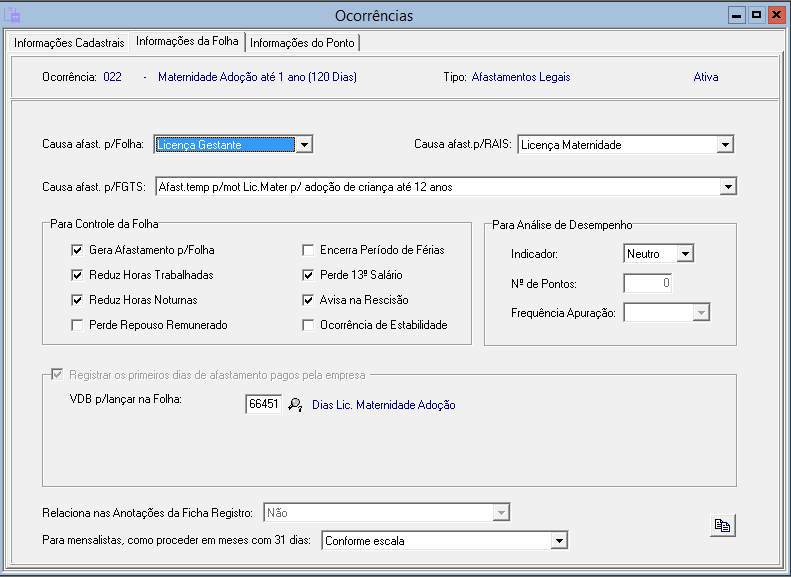The width and height of the screenshot is (791, 577).
Task: Click the copy documents icon button
Action: [x=722, y=526]
